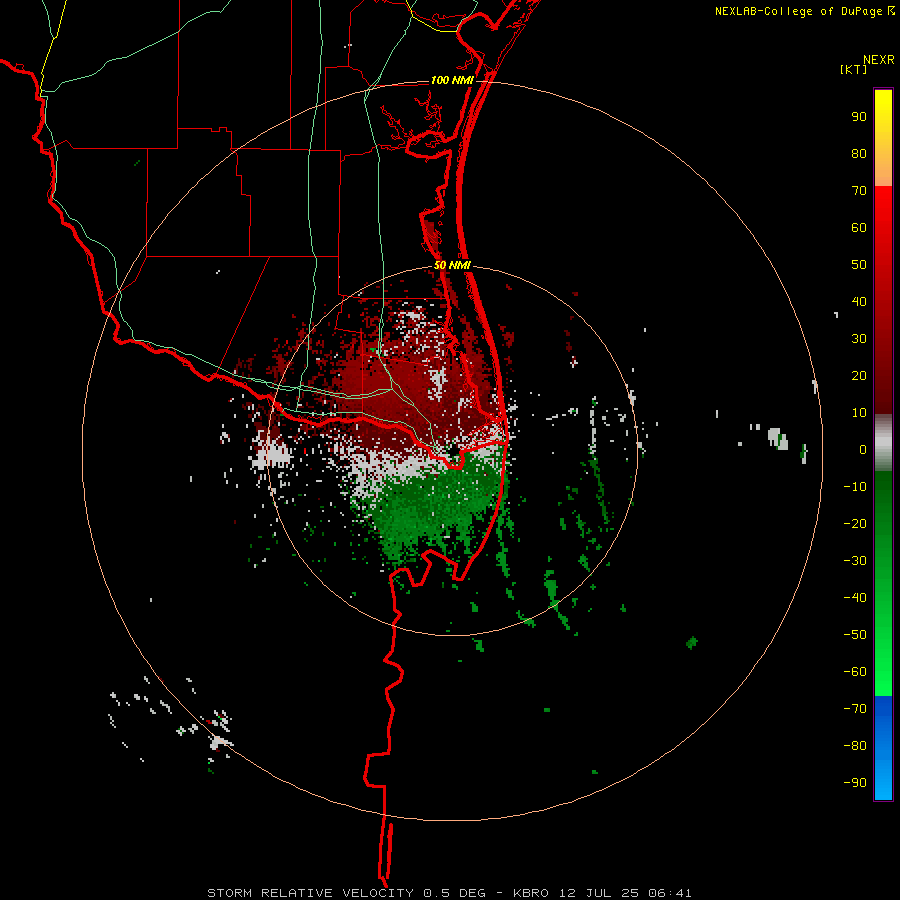Click the positive 60 knot scale label
The image size is (900, 900).
859,228
